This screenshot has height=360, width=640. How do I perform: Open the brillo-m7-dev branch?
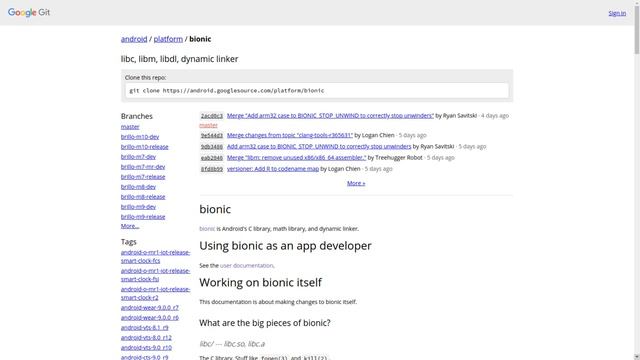pos(138,157)
